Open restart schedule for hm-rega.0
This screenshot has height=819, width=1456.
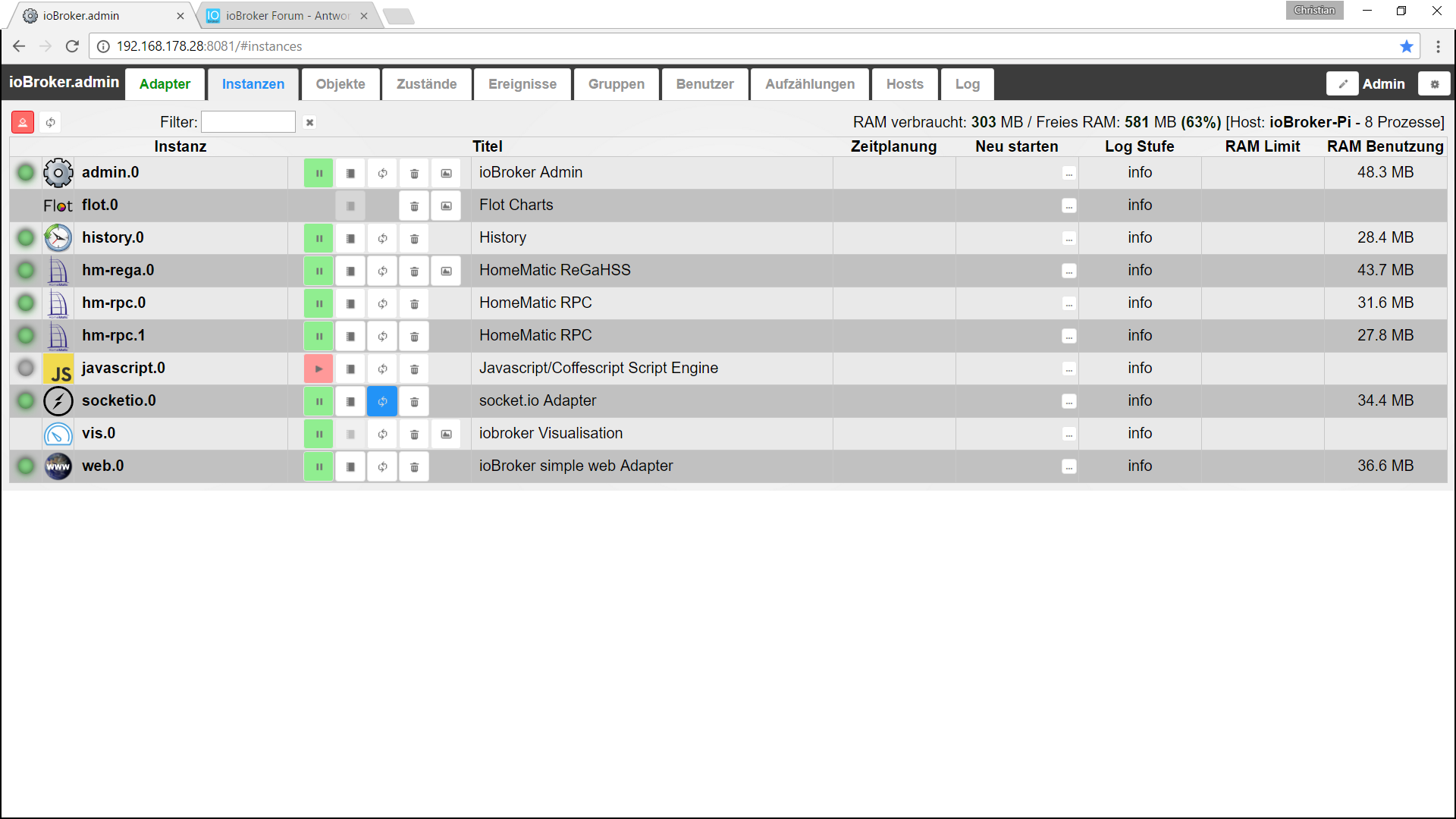pos(1068,271)
